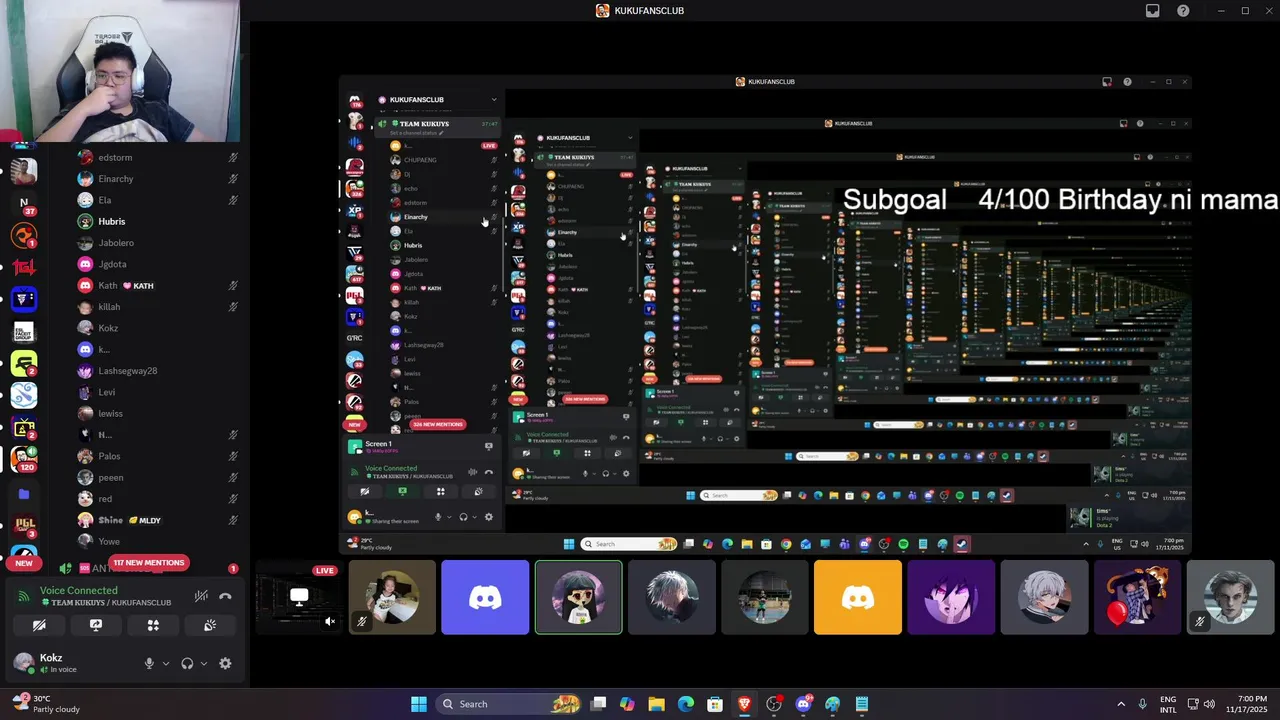Toggle microphone mute in user panel
Screen dimensions: 1280x720
click(149, 663)
